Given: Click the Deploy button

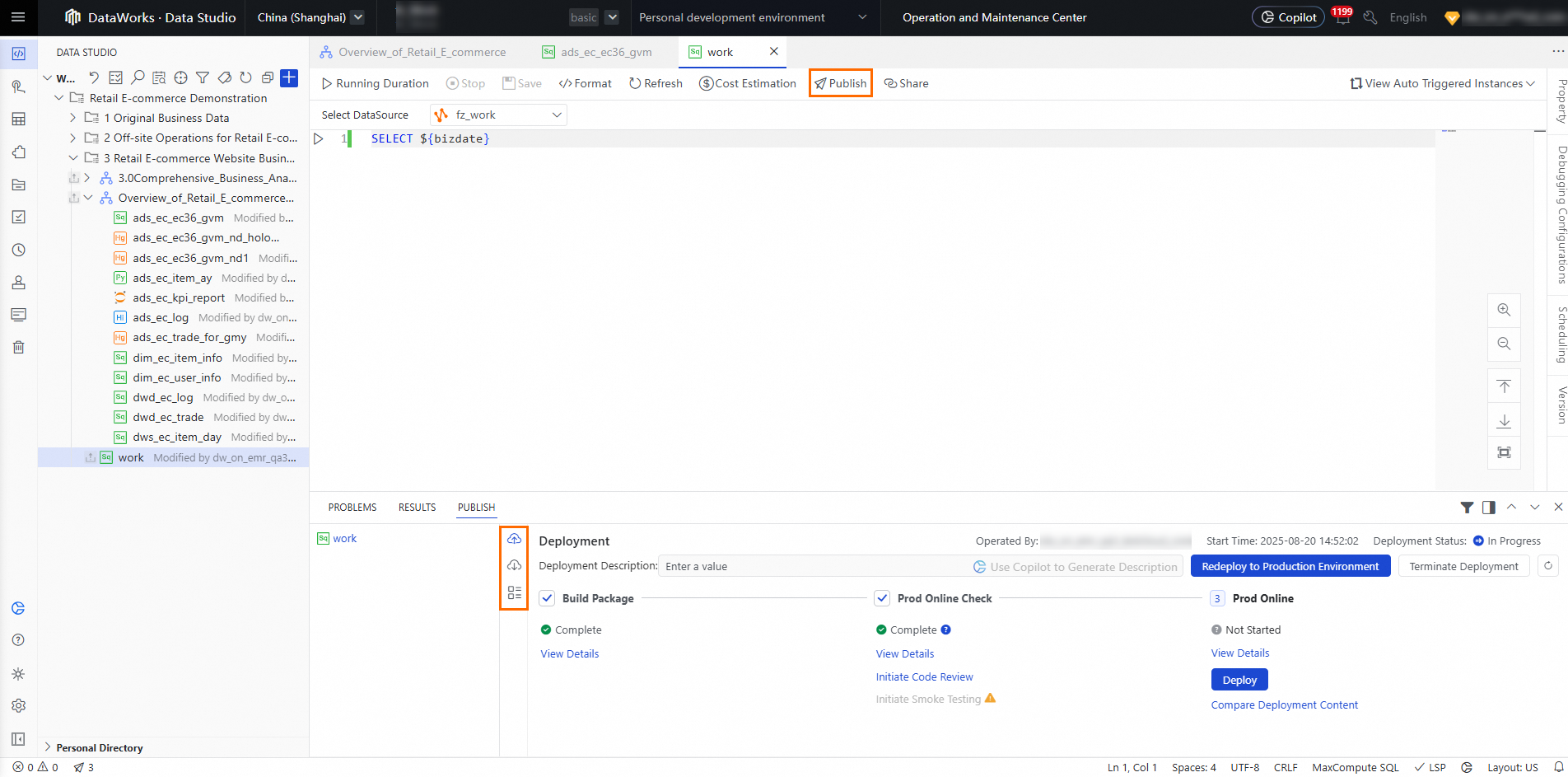Looking at the screenshot, I should click(x=1239, y=680).
